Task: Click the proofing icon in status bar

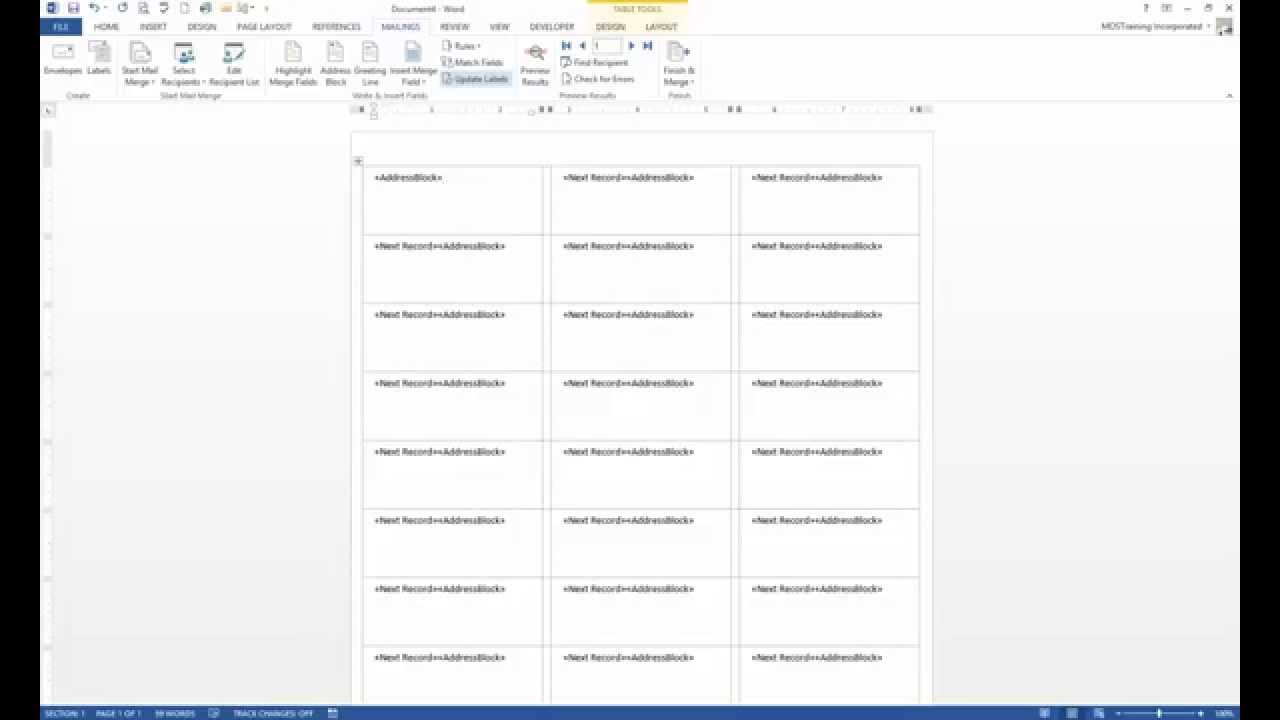Action: (214, 713)
